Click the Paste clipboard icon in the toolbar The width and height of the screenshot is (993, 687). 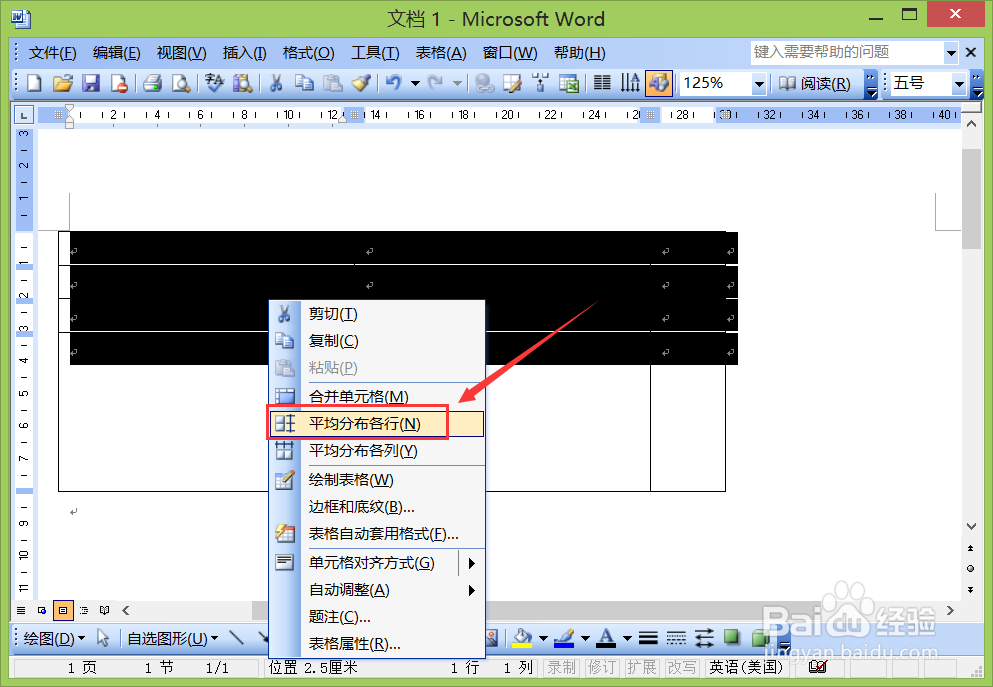(x=332, y=83)
